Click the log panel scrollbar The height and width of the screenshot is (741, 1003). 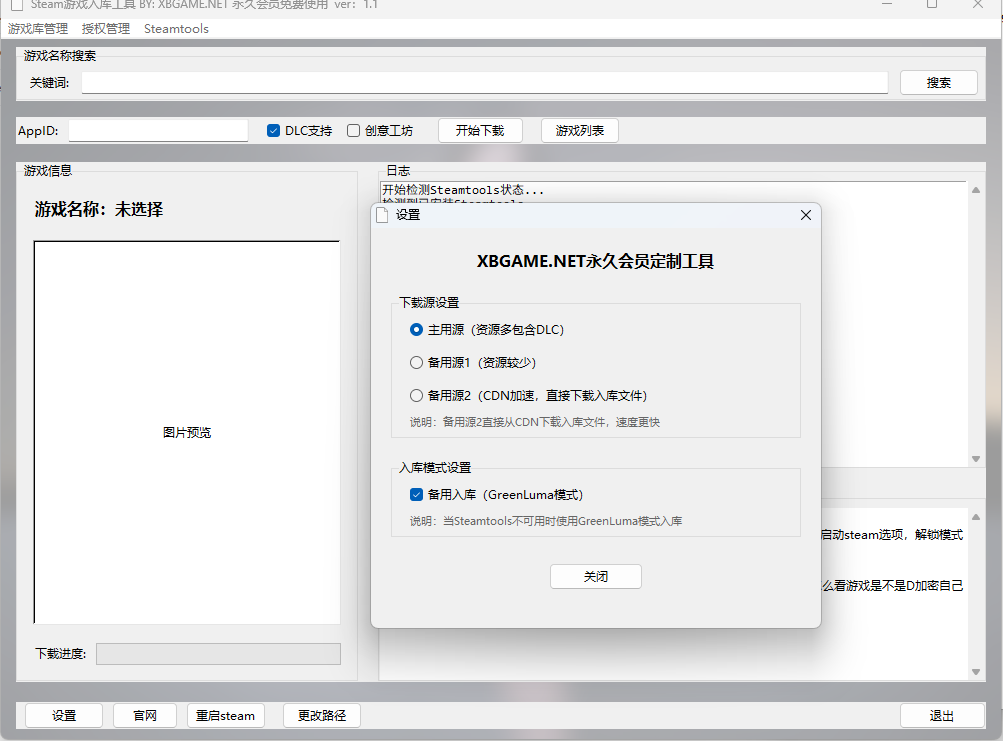pyautogui.click(x=975, y=320)
